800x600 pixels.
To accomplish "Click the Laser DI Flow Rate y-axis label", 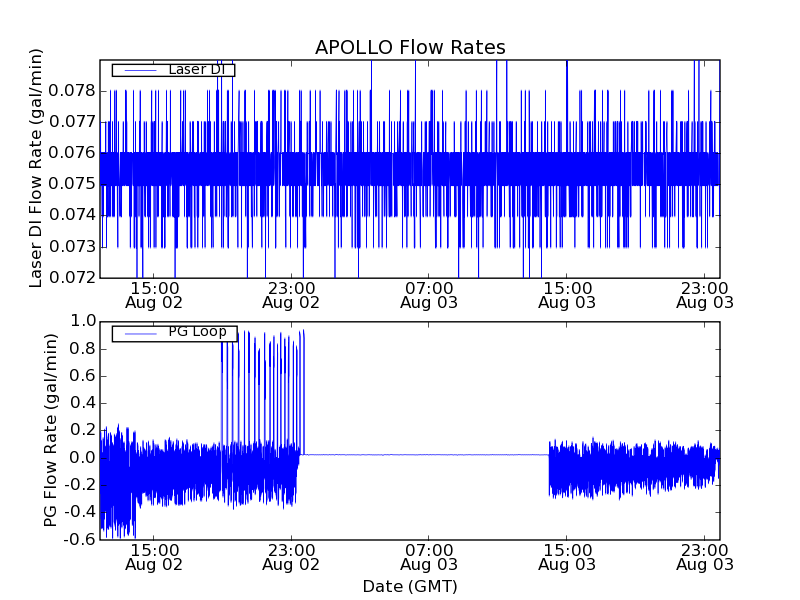I will (x=37, y=168).
